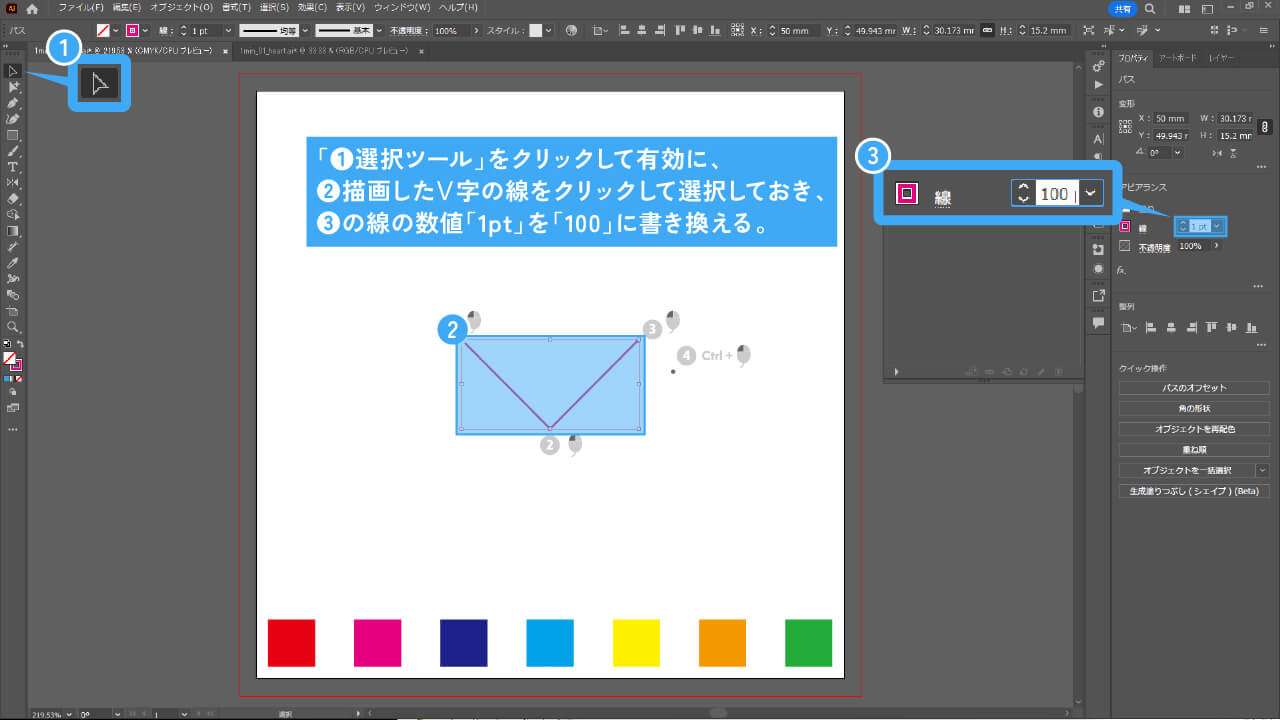Select the Zoom tool

tap(13, 327)
